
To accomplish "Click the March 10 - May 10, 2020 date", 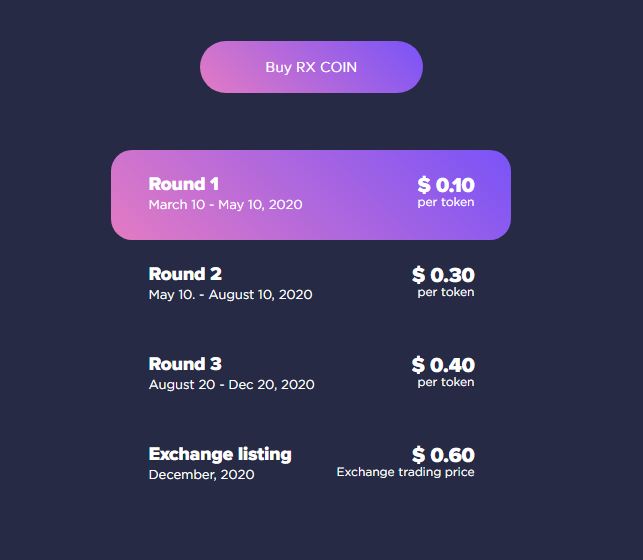I will 225,204.
